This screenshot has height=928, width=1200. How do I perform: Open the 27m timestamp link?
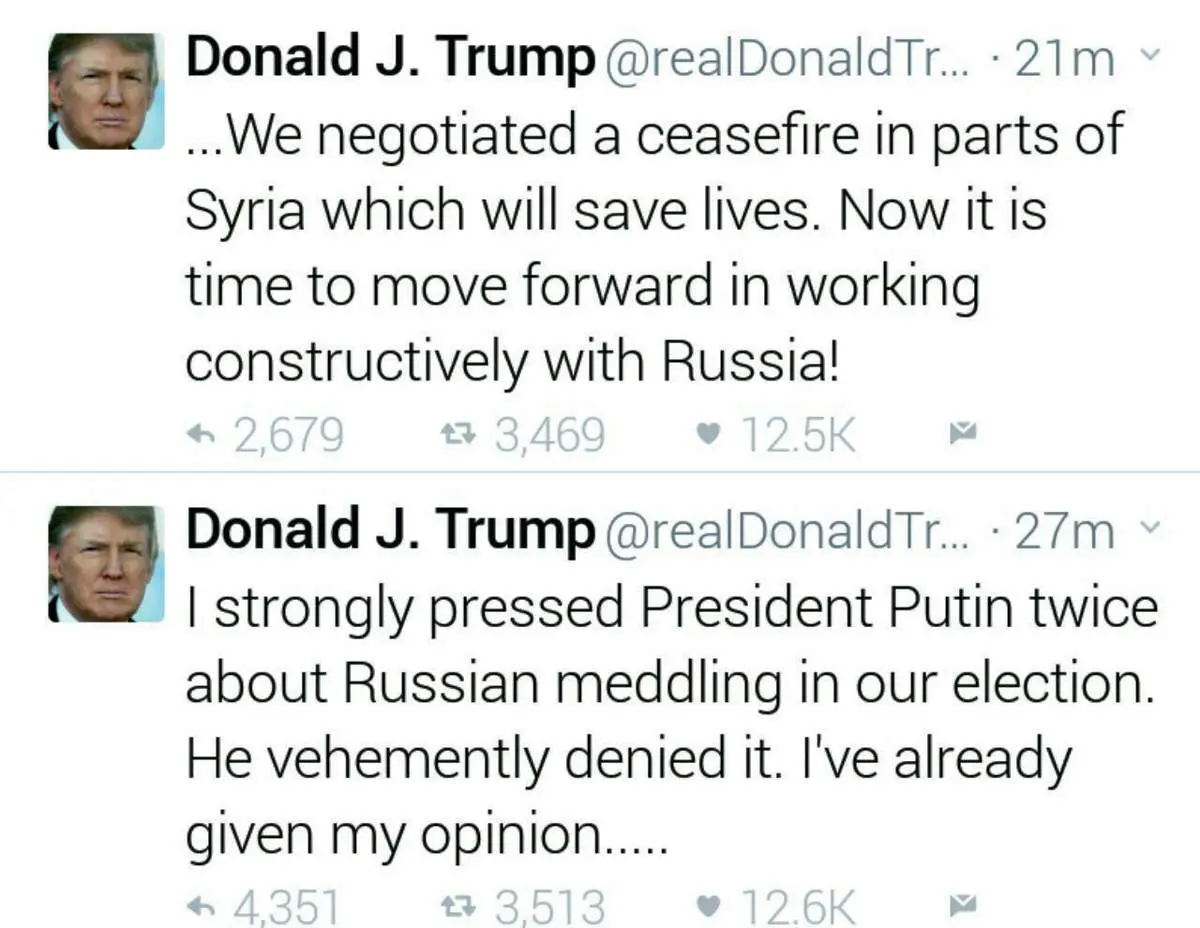(x=1064, y=532)
